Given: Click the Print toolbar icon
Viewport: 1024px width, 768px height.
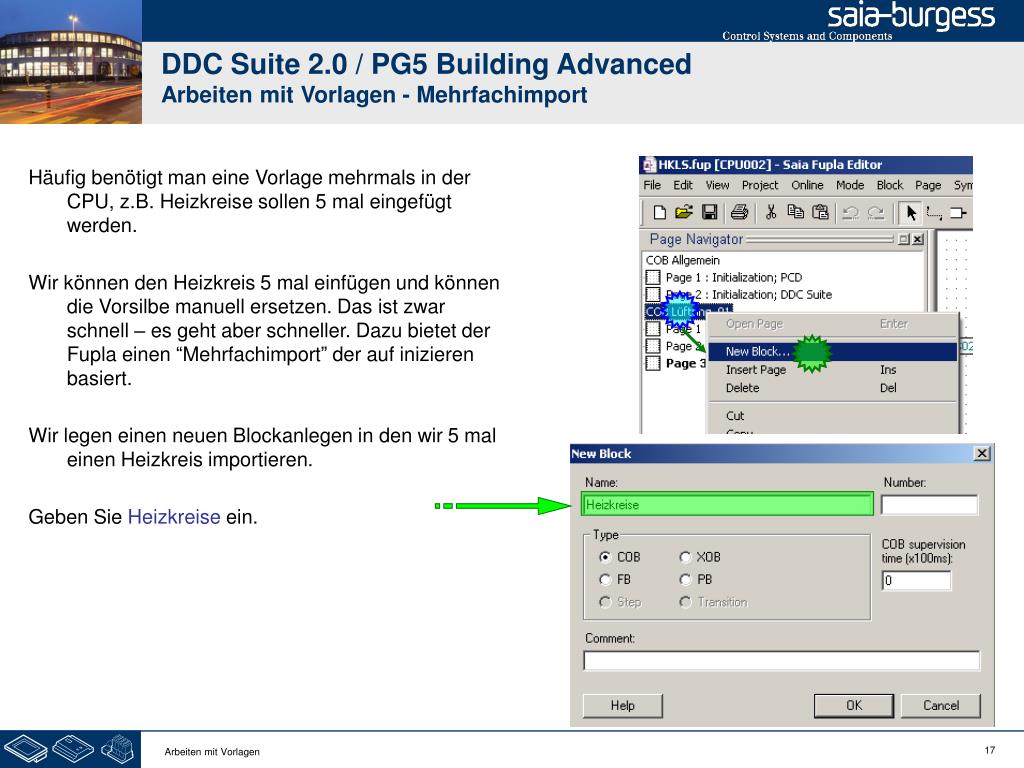Looking at the screenshot, I should click(739, 212).
